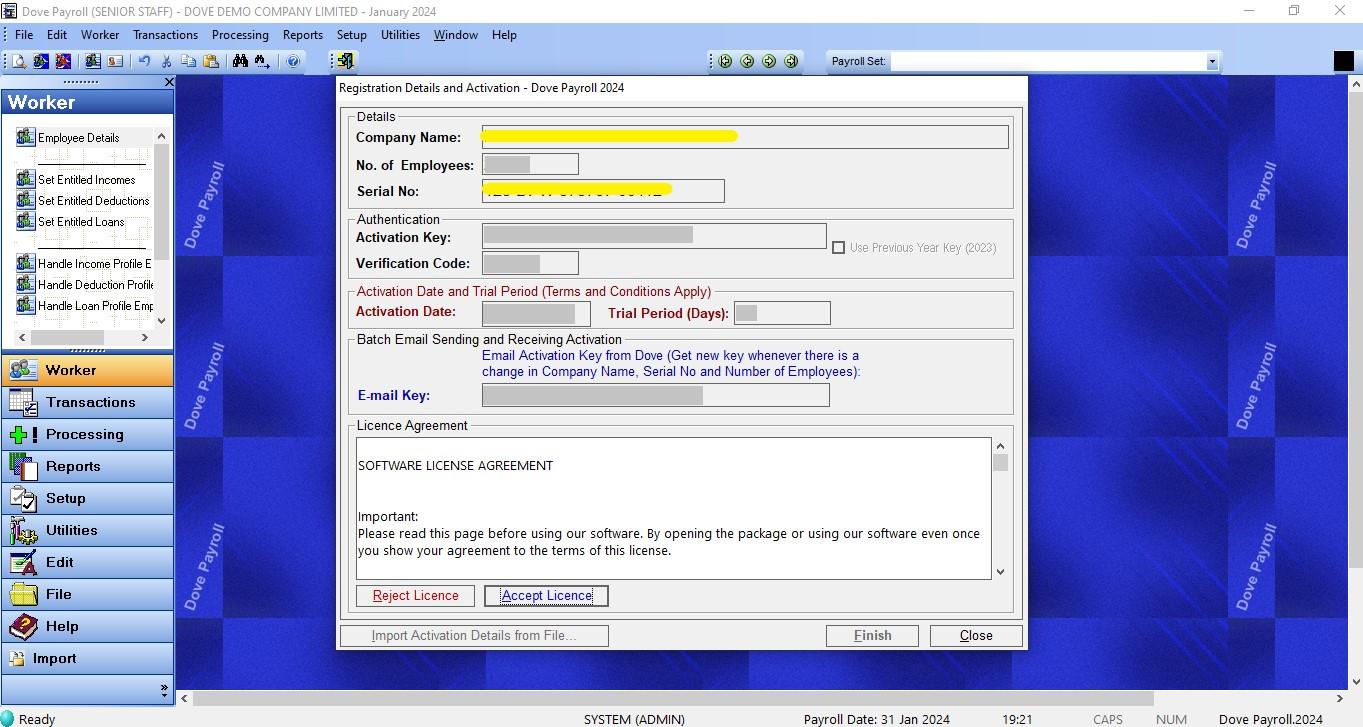Open Set Entitled Incomes
The height and width of the screenshot is (727, 1363).
tap(78, 179)
